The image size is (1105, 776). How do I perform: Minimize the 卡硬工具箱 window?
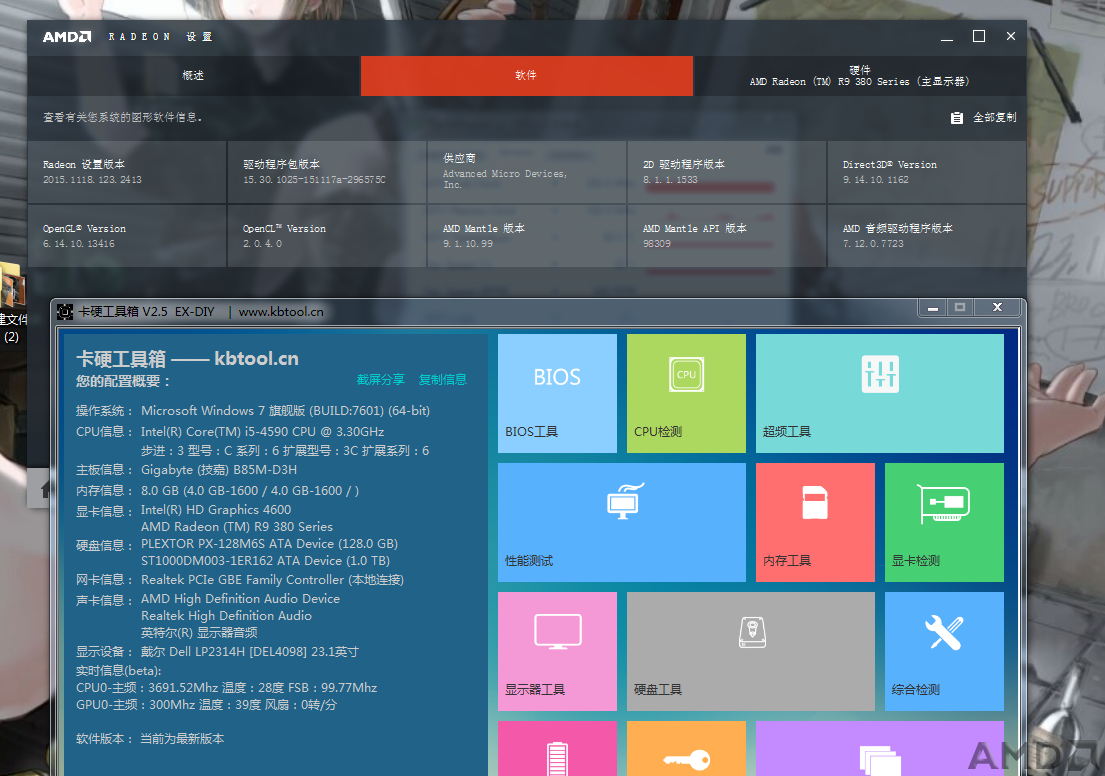932,307
